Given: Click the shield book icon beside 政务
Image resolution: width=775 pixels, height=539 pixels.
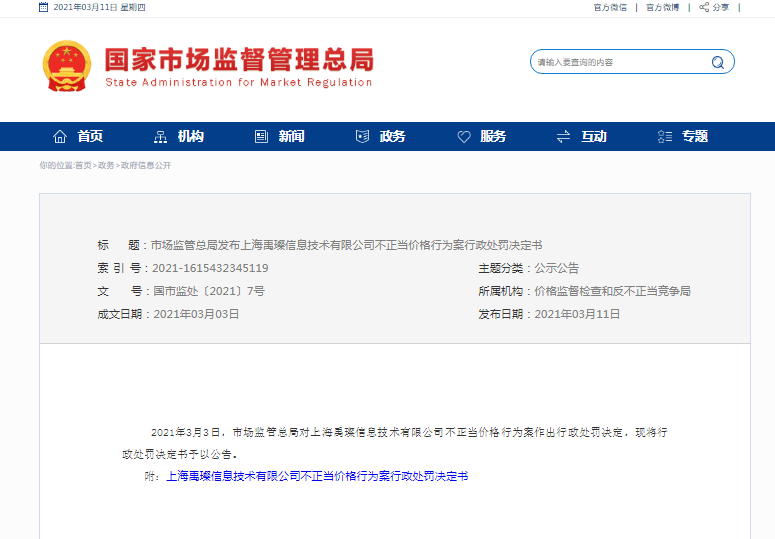Looking at the screenshot, I should (362, 136).
